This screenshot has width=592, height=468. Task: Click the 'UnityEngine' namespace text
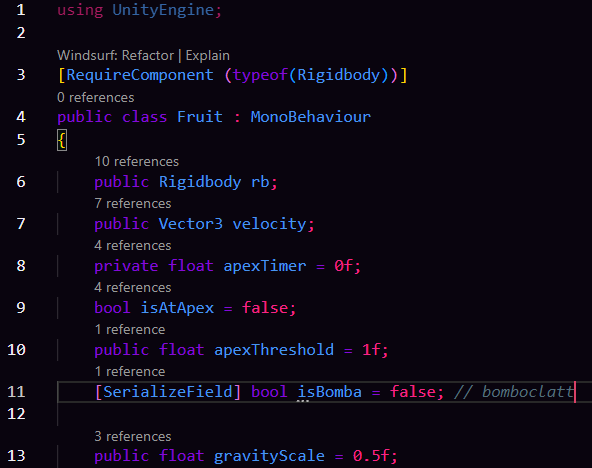(163, 10)
